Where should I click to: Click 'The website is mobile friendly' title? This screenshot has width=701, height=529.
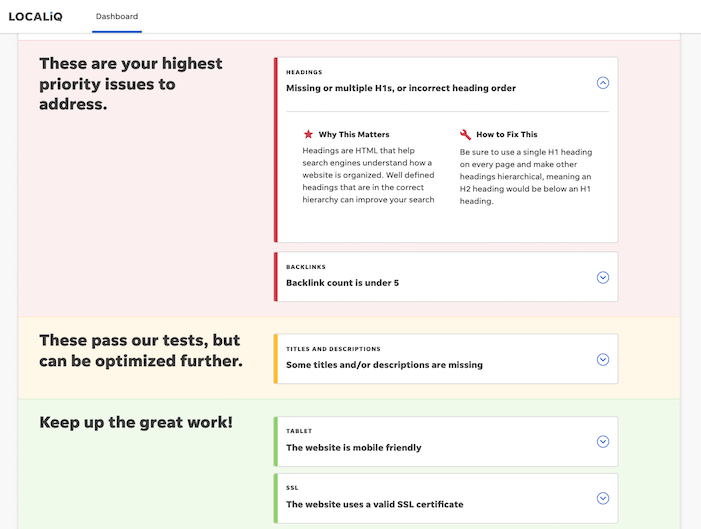[354, 448]
